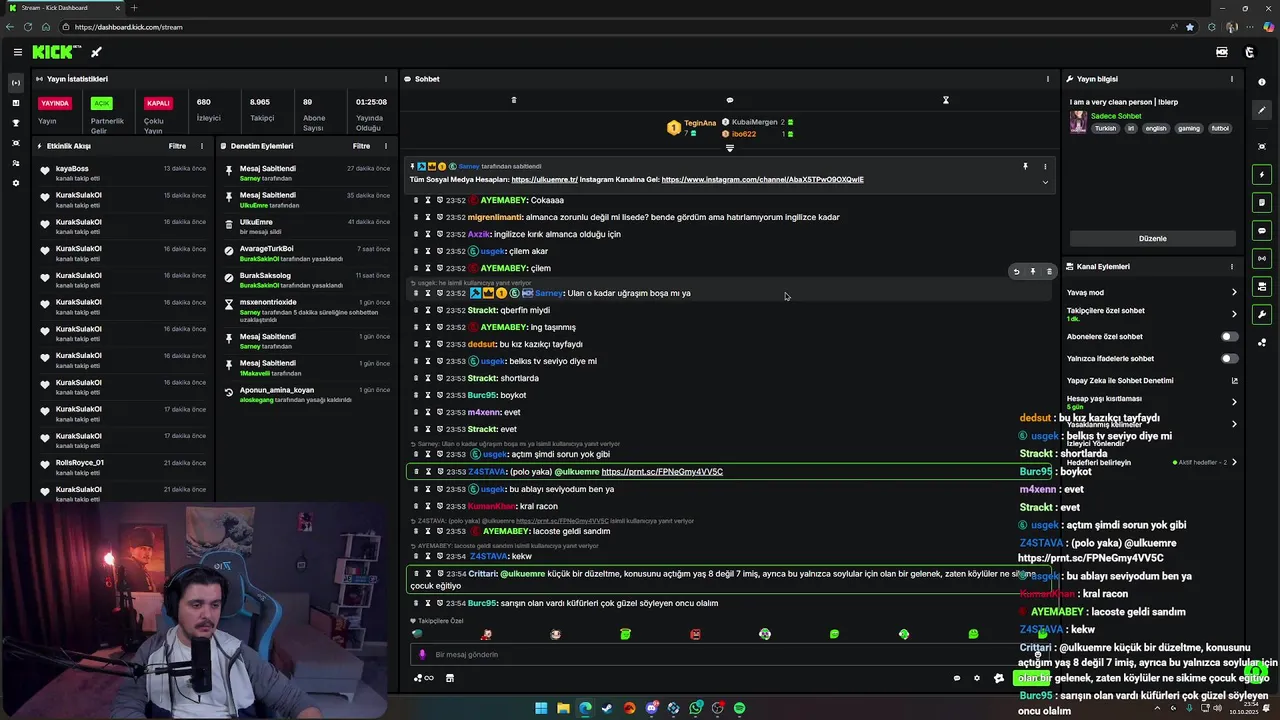1280x720 pixels.
Task: Click the browser address bar URL
Action: click(x=128, y=27)
